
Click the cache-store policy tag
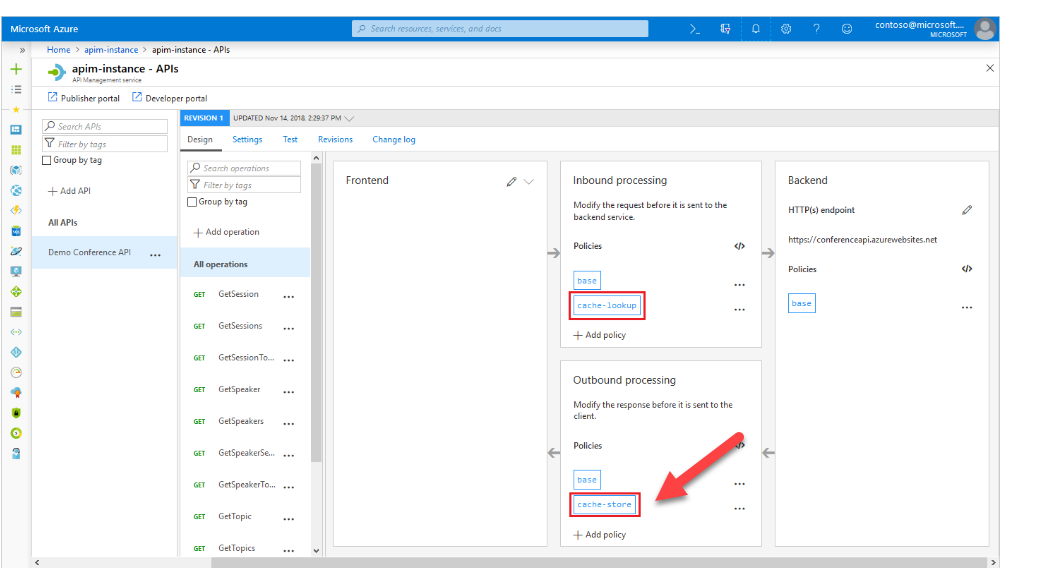(x=604, y=505)
